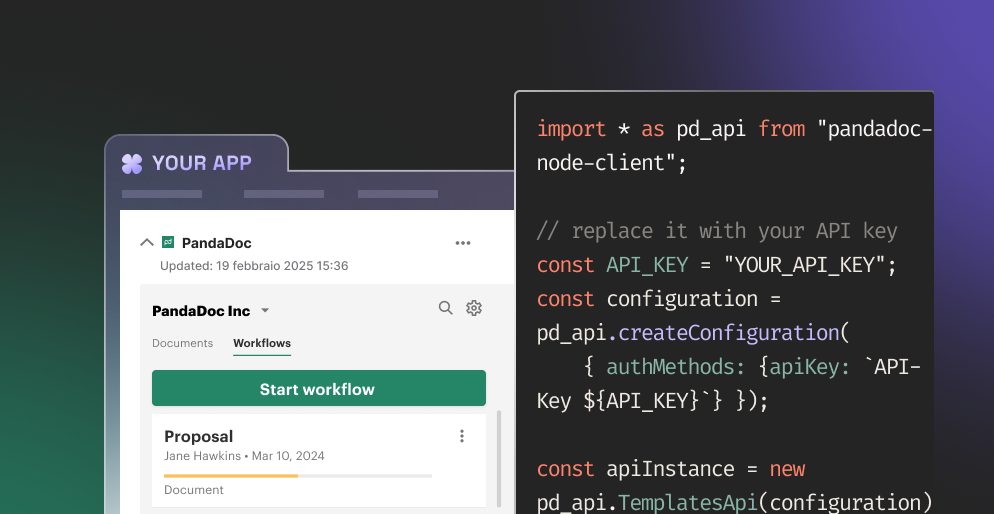Click the Proposal card's orange progress bar
994x514 pixels.
tap(231, 476)
